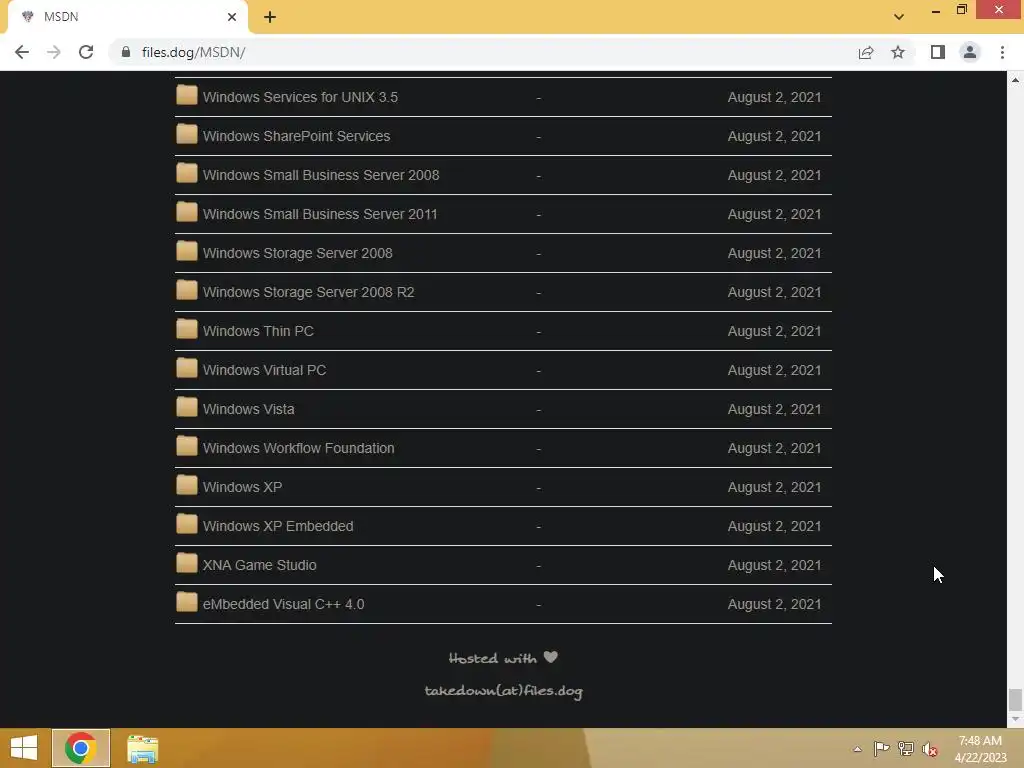The height and width of the screenshot is (768, 1024).
Task: Click the folder icon for Windows XP
Action: coord(187,485)
